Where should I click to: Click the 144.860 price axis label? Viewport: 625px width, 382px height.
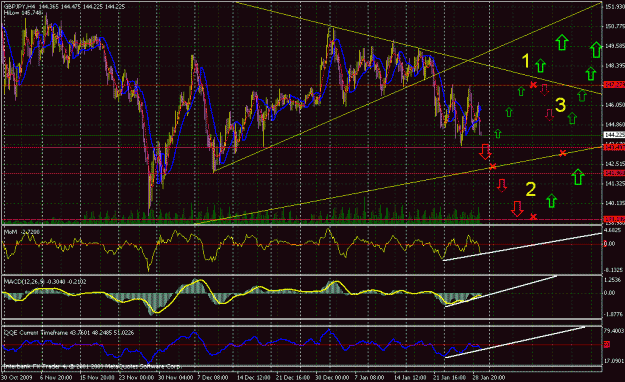coord(615,124)
